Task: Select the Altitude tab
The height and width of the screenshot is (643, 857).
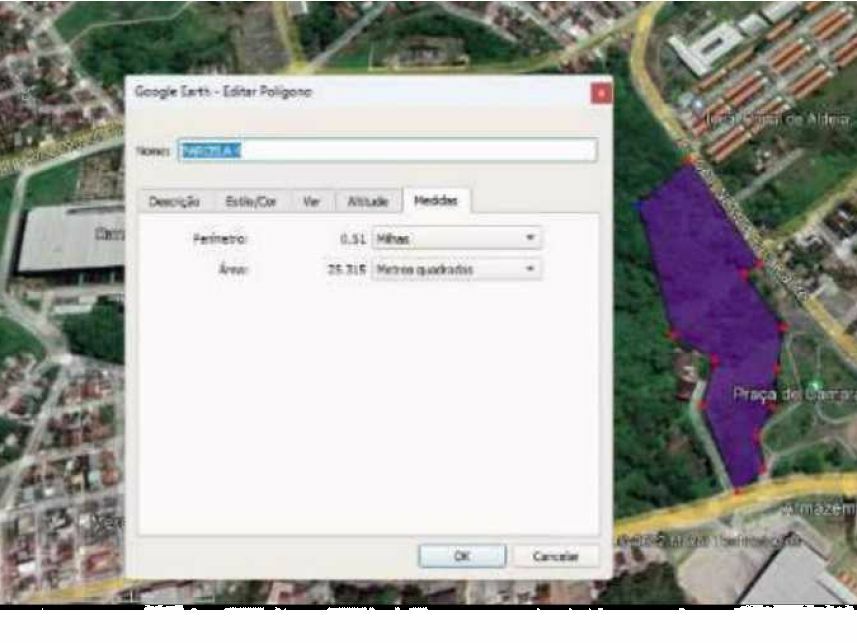Action: [367, 201]
